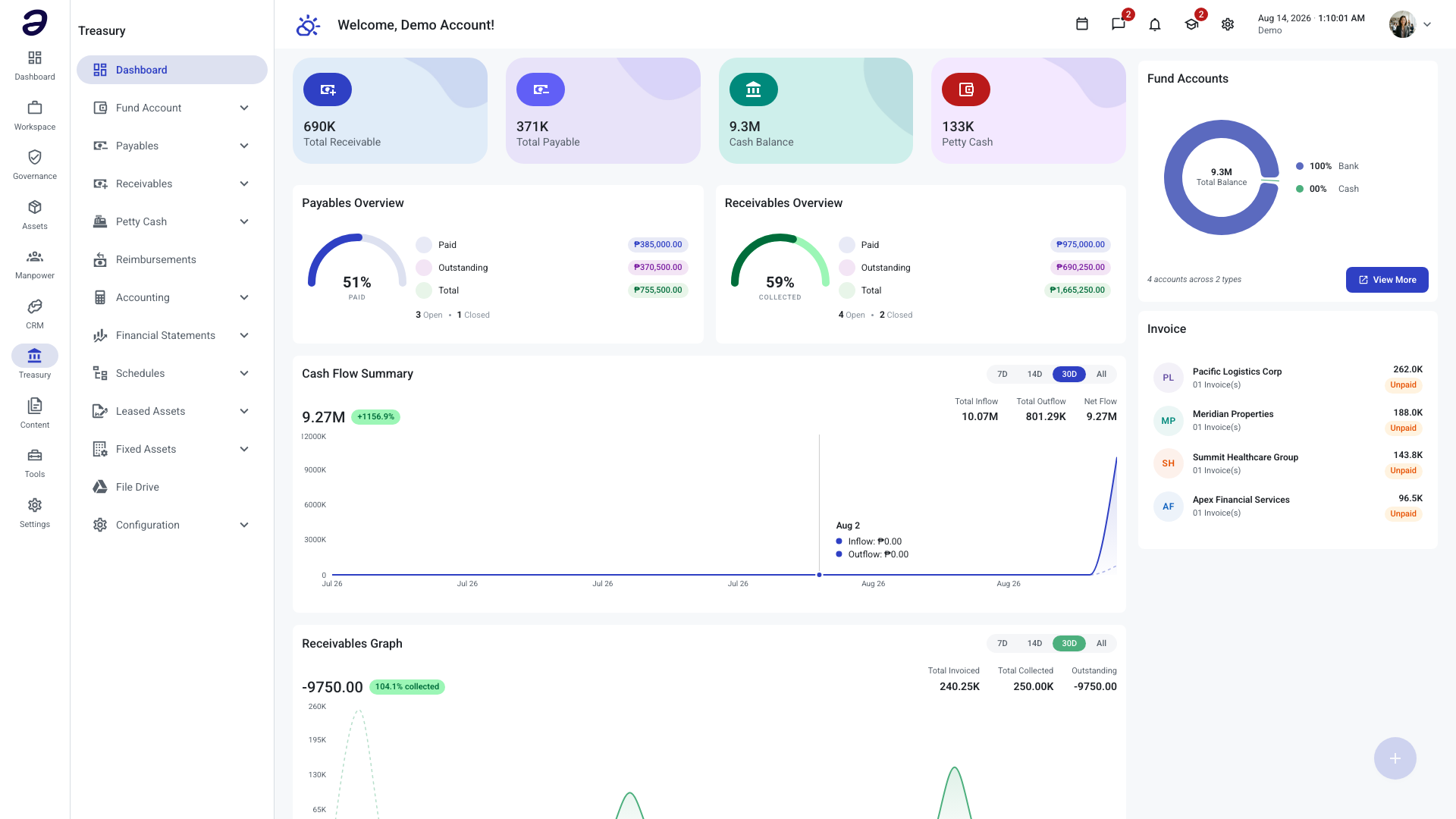Open Meridian Properties invoice row
This screenshot has width=1456, height=819.
pos(1288,420)
